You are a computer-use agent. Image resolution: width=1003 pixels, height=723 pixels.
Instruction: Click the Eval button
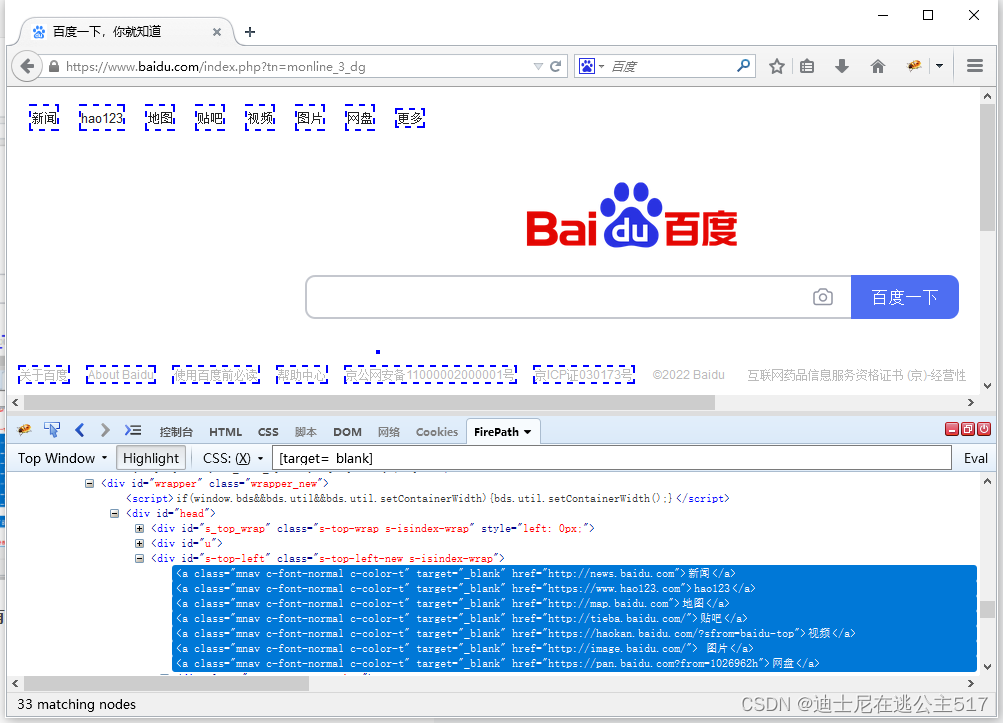pyautogui.click(x=975, y=458)
